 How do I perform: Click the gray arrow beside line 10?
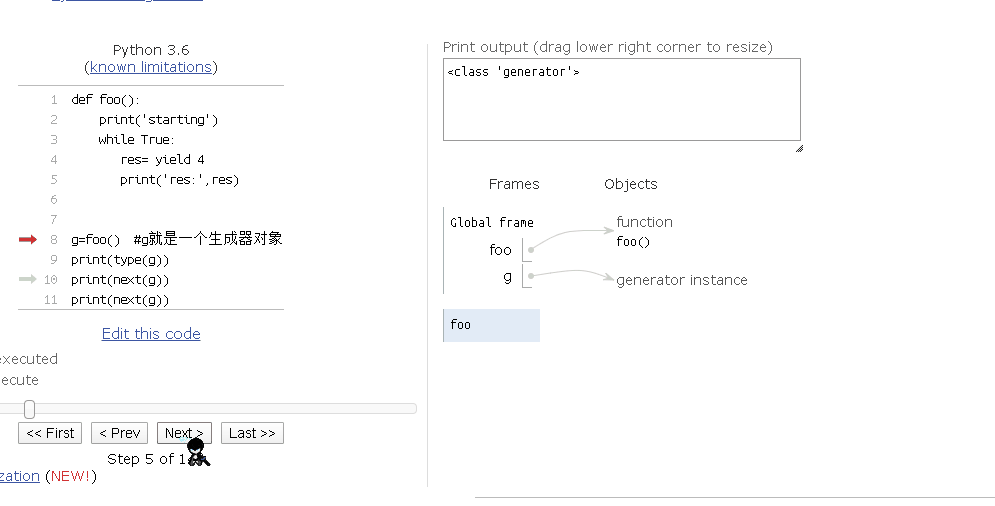tap(28, 279)
